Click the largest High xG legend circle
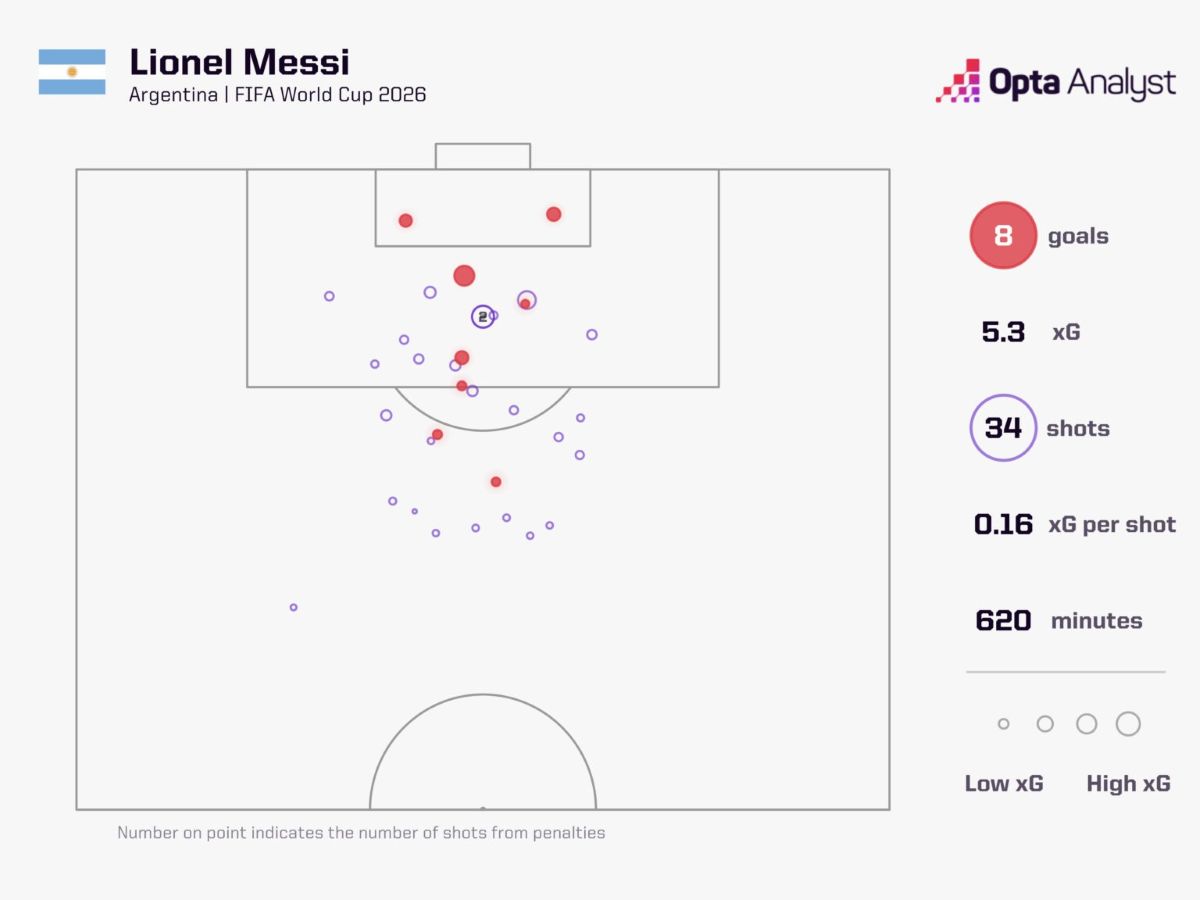Viewport: 1200px width, 900px height. pyautogui.click(x=1128, y=724)
